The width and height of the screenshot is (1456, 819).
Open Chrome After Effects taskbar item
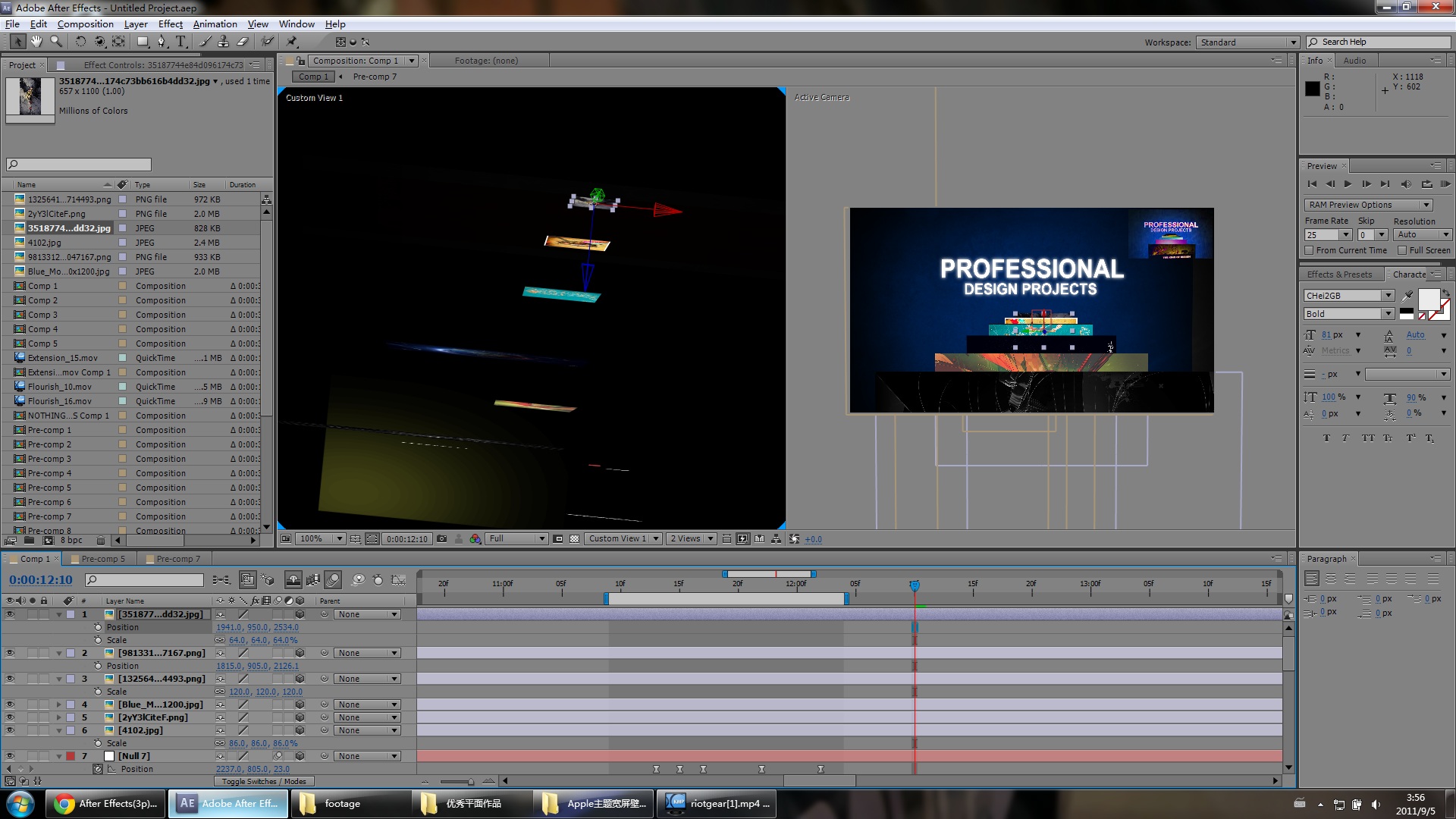tap(106, 804)
